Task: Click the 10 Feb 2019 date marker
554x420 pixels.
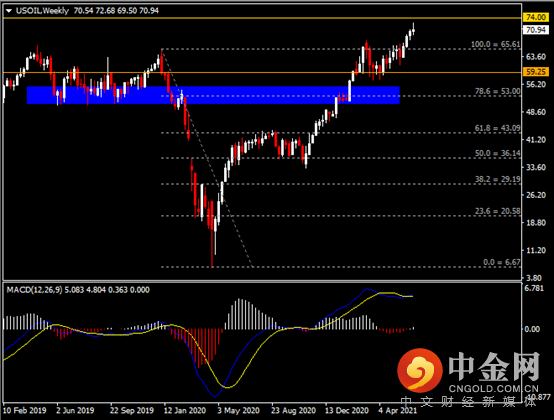Action: [x=24, y=410]
